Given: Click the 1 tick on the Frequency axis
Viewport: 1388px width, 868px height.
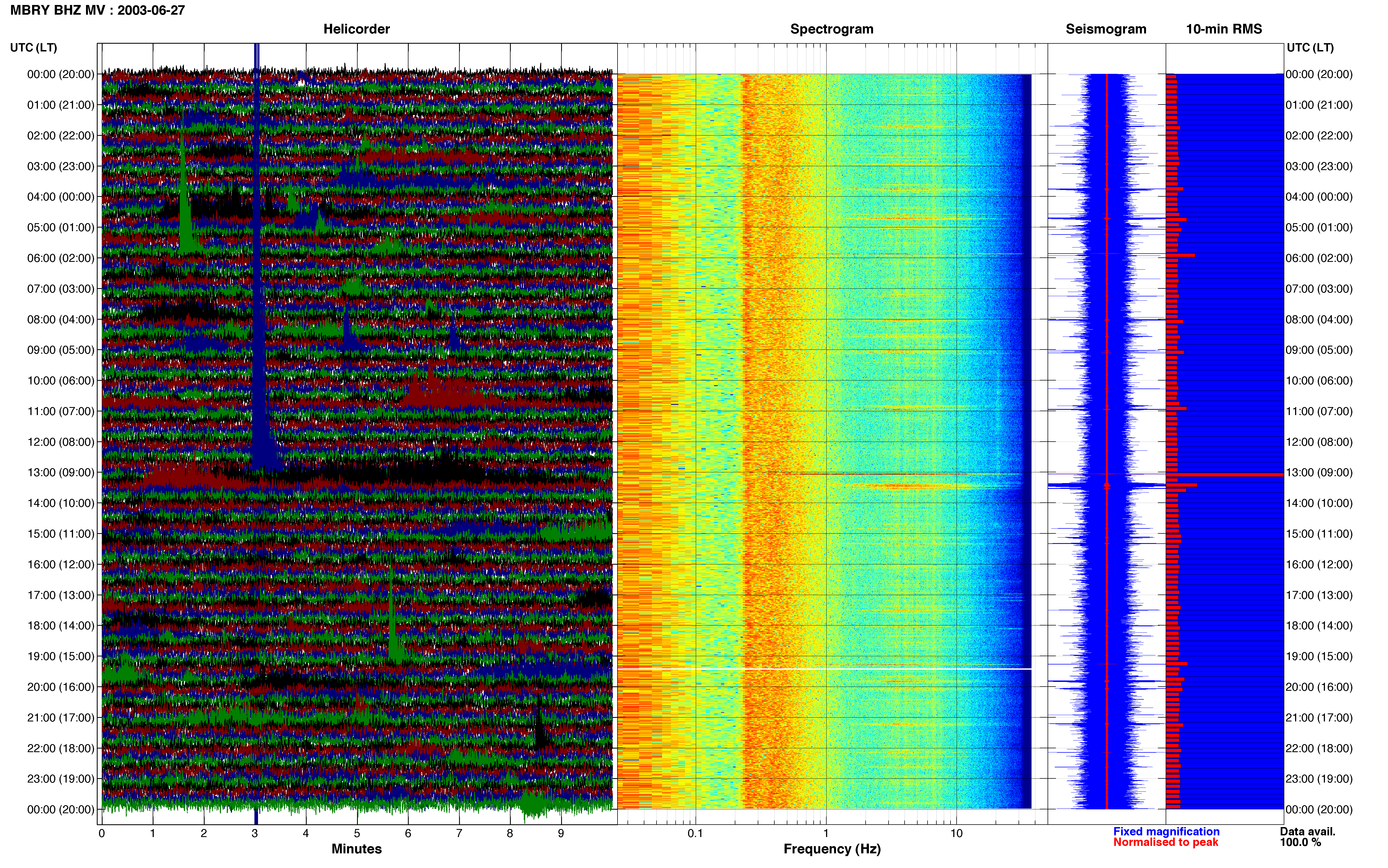Looking at the screenshot, I should click(x=826, y=833).
